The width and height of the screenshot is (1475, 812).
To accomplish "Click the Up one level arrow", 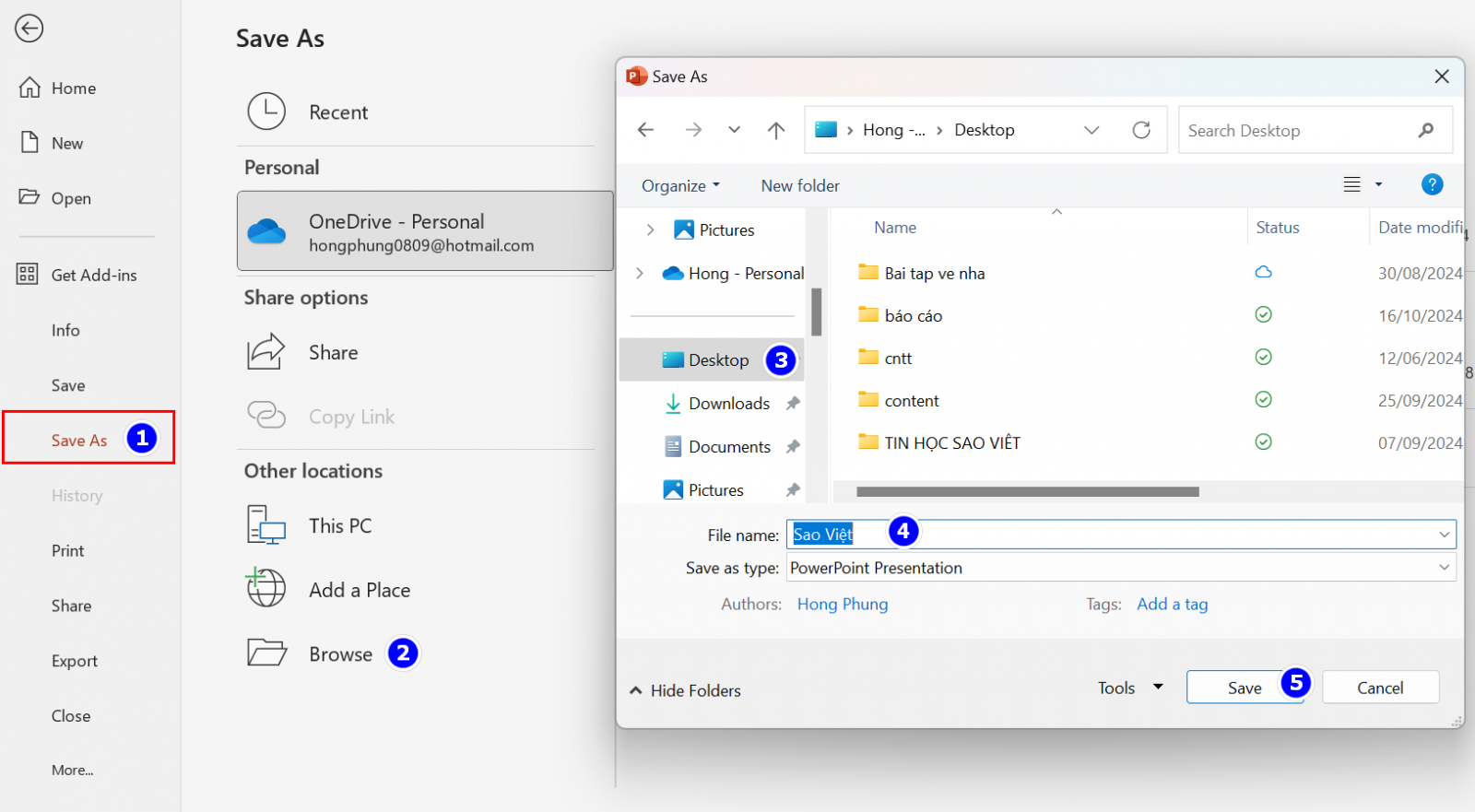I will (776, 131).
